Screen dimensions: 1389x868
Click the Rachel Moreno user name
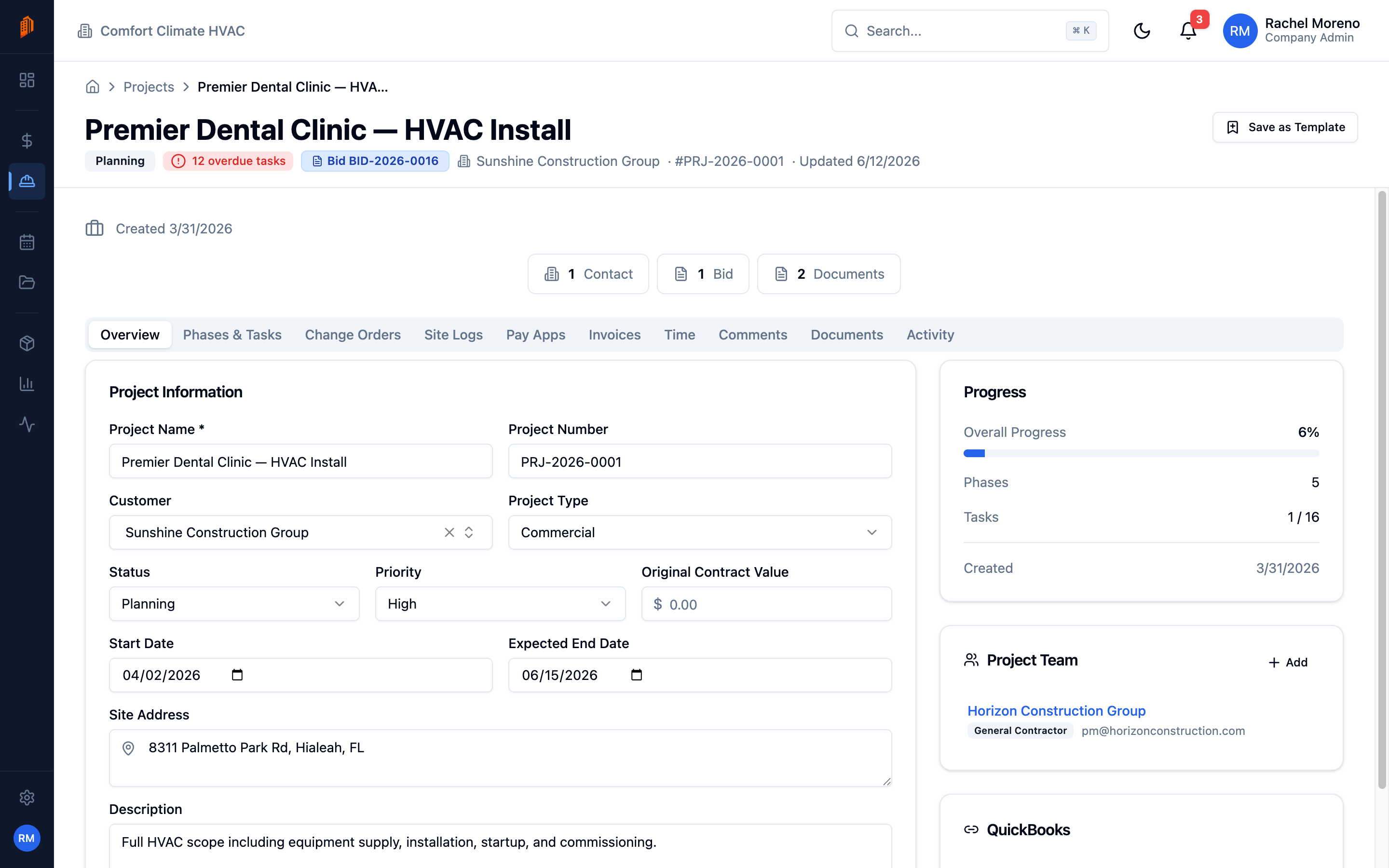pyautogui.click(x=1312, y=24)
